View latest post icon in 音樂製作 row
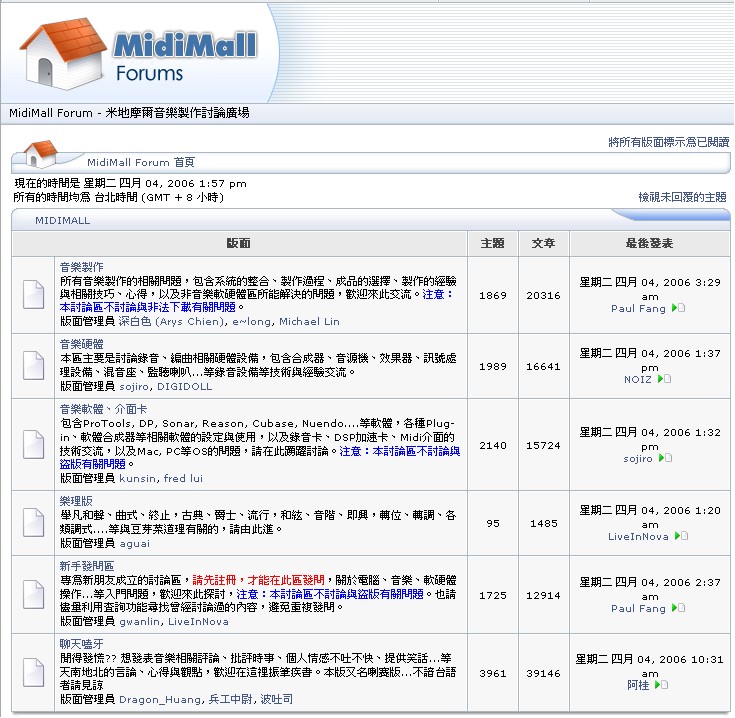 pyautogui.click(x=678, y=308)
